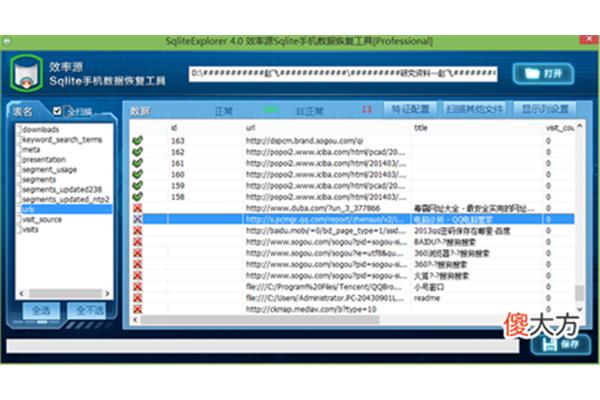Viewport: 600px width, 400px height.
Task: Tick the checkbox beside presentation table
Action: click(18, 159)
